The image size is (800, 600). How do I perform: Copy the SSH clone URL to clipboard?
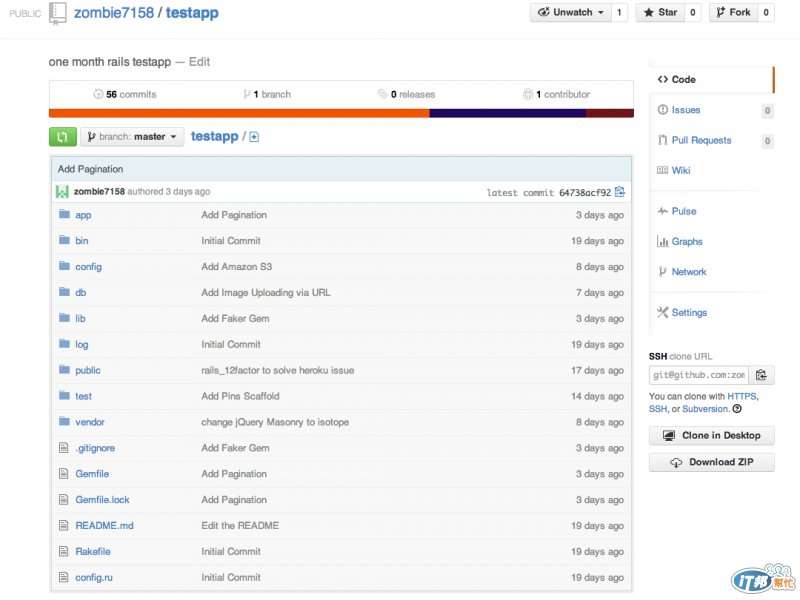[761, 375]
